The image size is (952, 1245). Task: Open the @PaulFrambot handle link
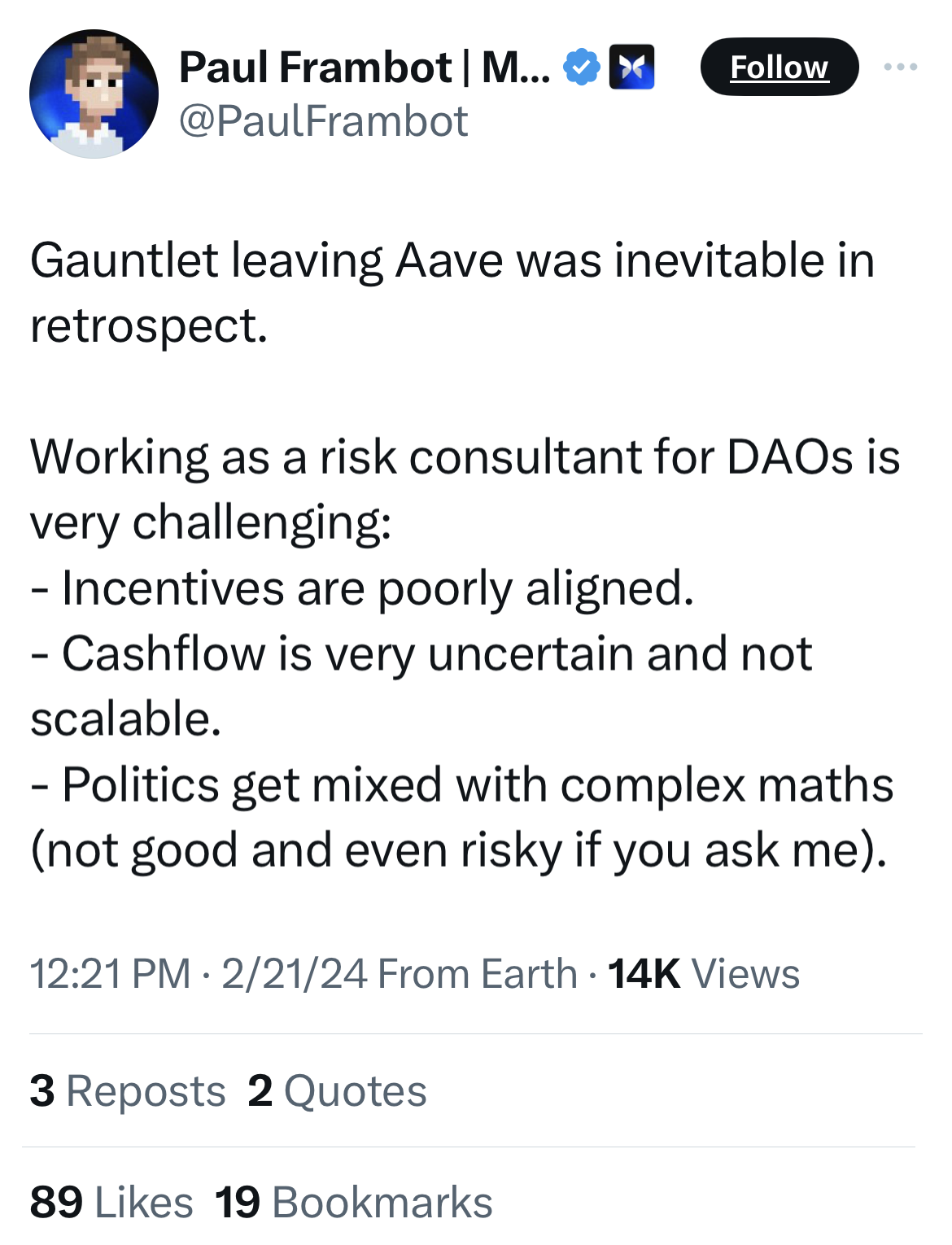tap(323, 122)
